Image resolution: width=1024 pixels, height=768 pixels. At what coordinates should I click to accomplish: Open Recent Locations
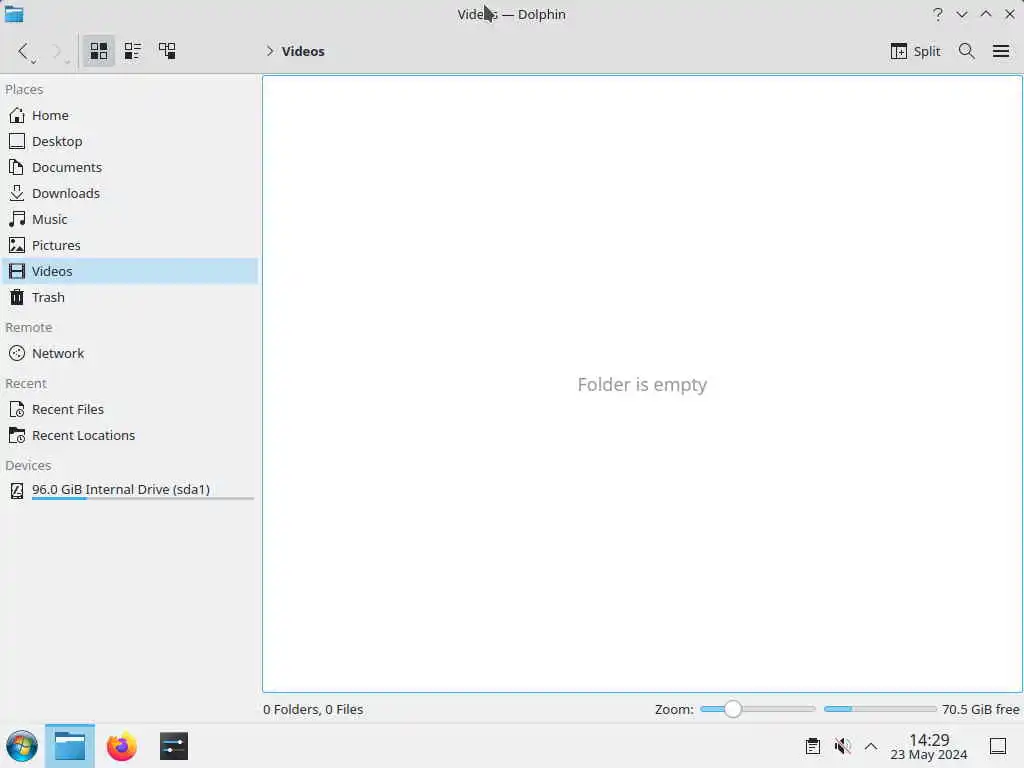129,436
